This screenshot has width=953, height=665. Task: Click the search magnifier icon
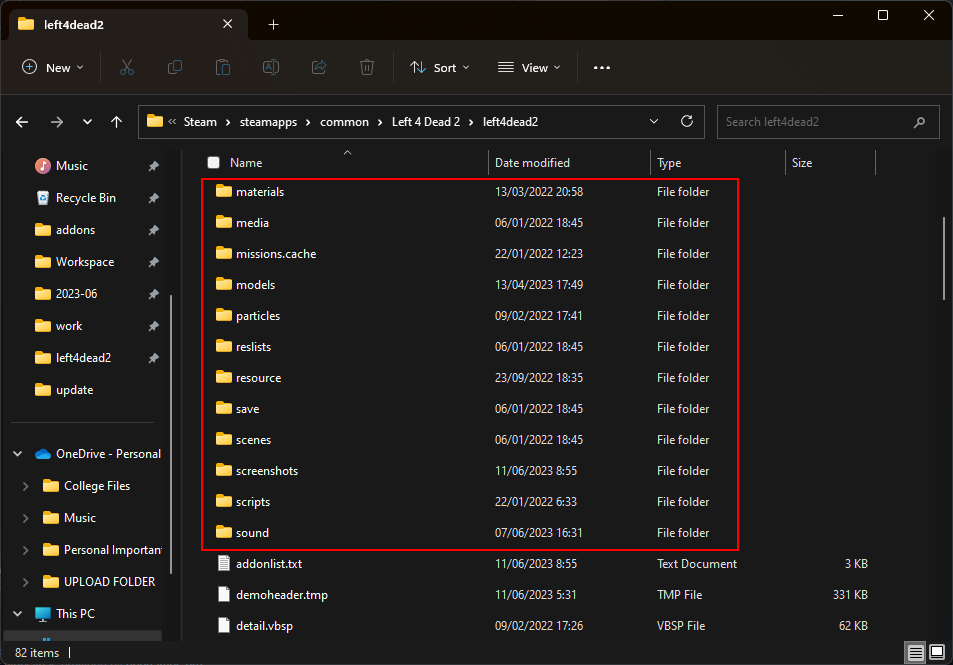(x=919, y=122)
